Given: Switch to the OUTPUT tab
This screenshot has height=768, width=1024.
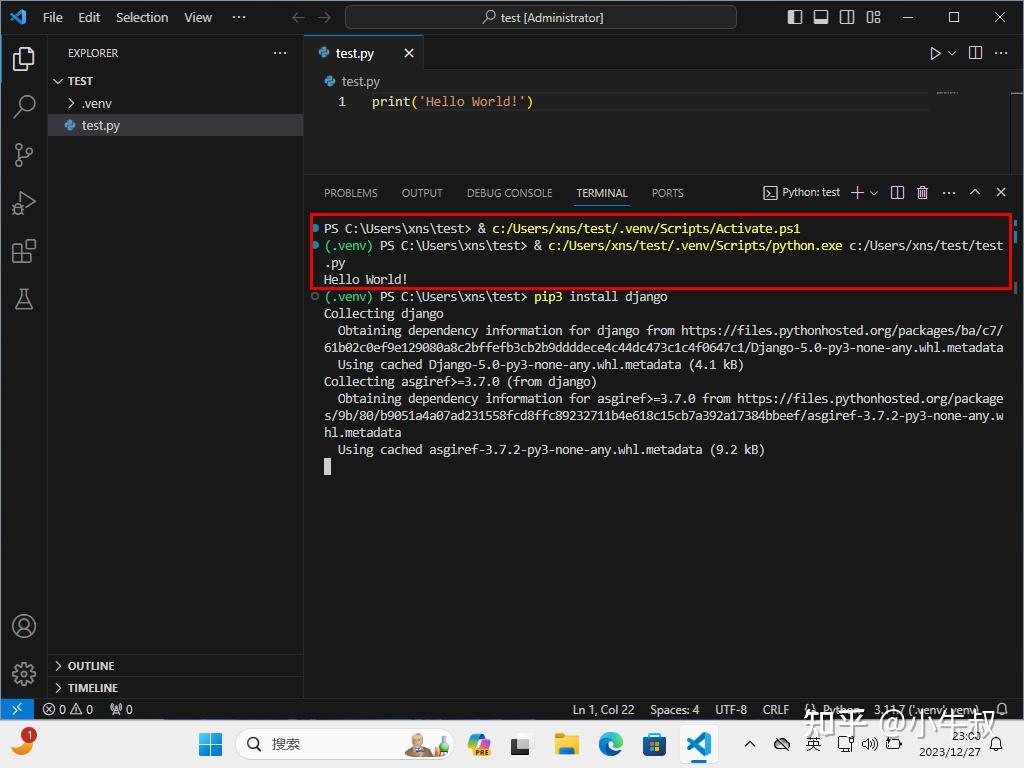Looking at the screenshot, I should coord(421,193).
